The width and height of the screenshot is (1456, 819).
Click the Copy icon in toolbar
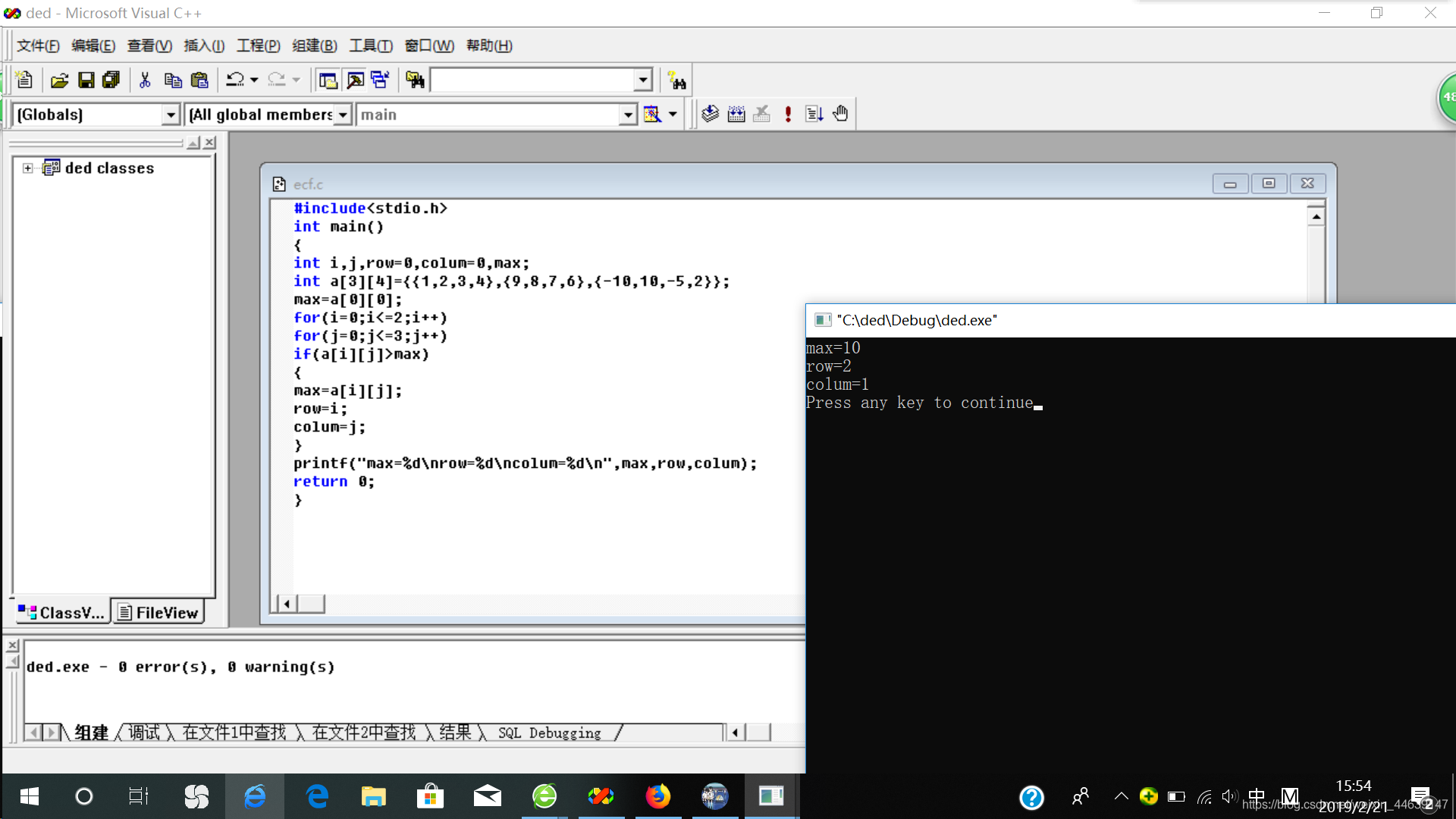[173, 80]
